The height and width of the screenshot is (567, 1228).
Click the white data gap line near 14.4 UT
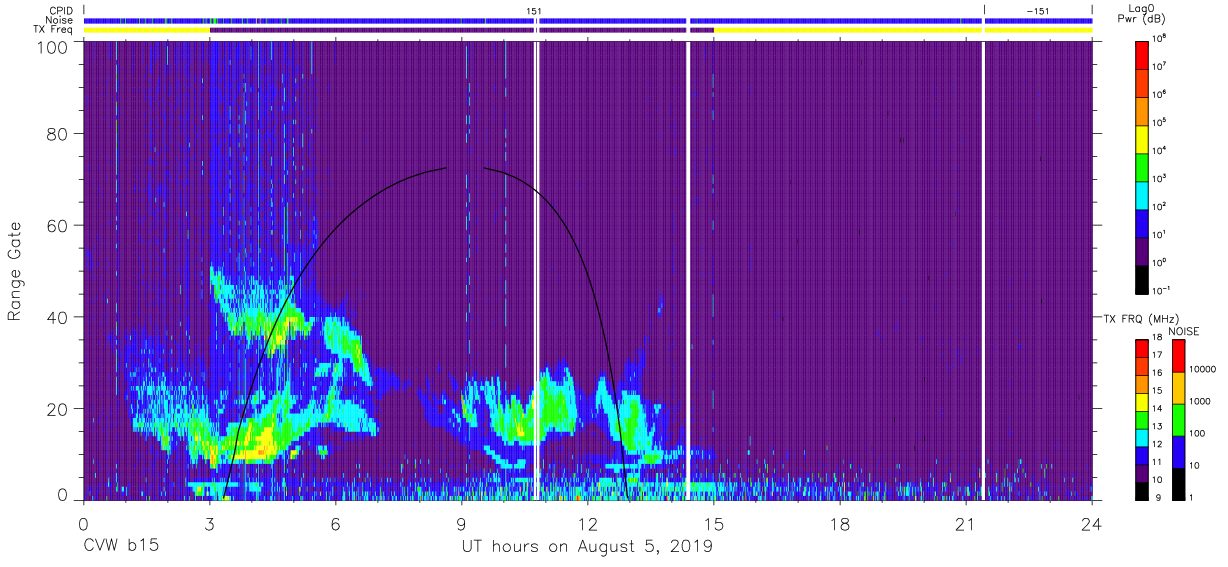pos(688,270)
